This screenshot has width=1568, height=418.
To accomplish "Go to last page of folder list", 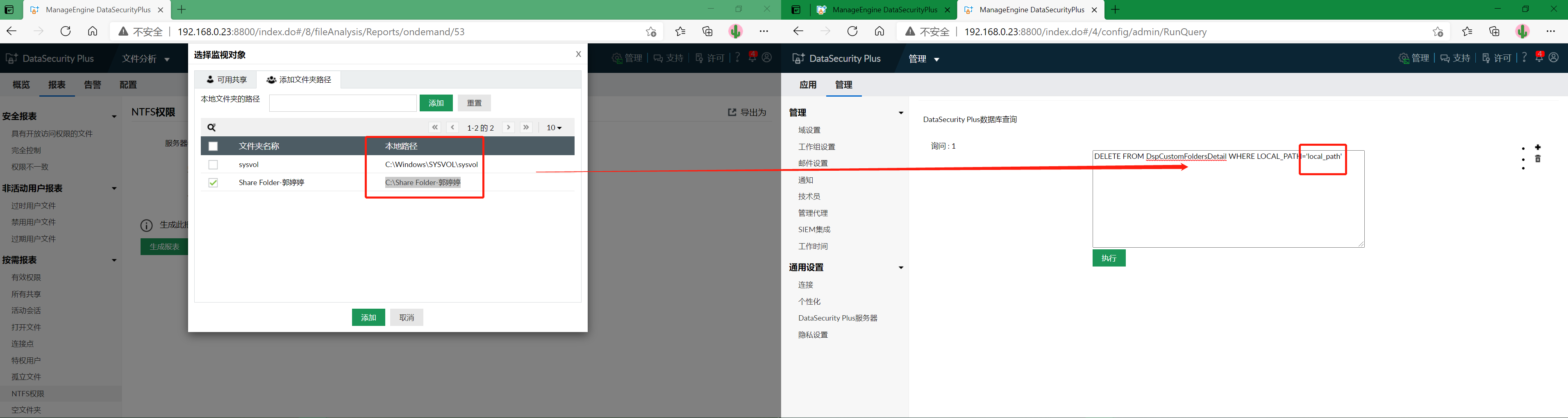I will tap(527, 128).
